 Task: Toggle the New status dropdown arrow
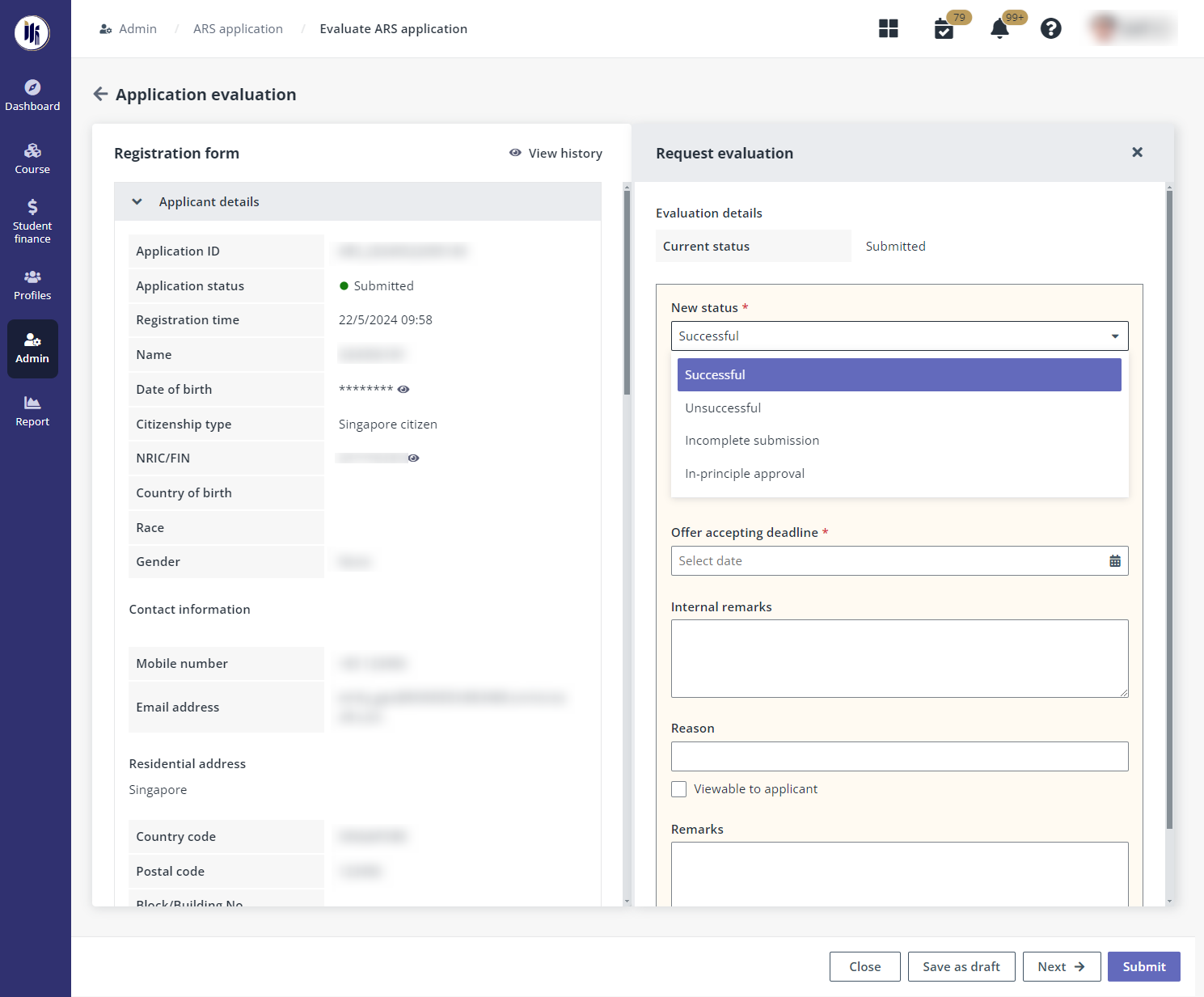(x=1115, y=336)
